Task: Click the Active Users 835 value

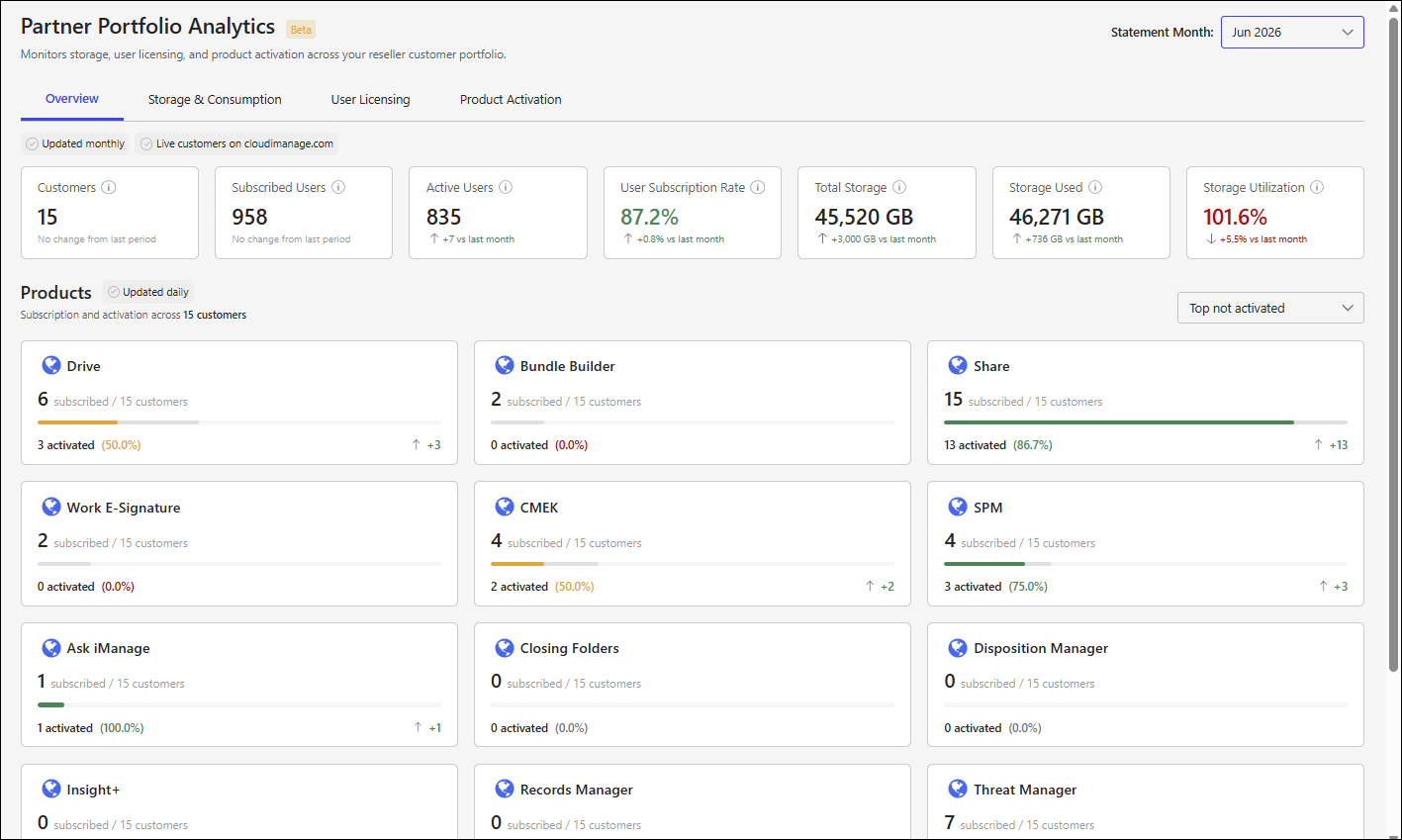Action: [444, 217]
